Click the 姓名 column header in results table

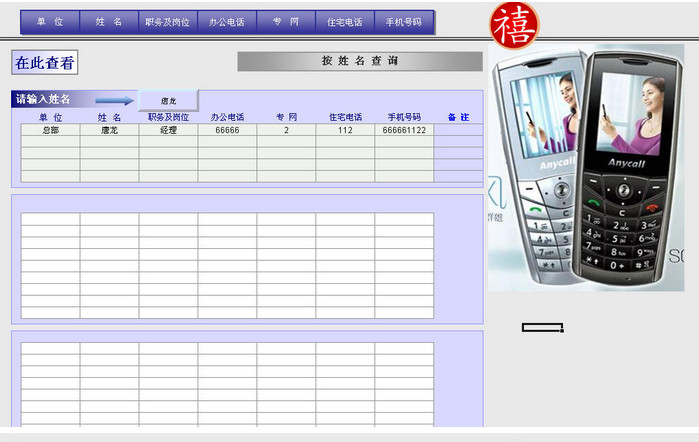(110, 117)
